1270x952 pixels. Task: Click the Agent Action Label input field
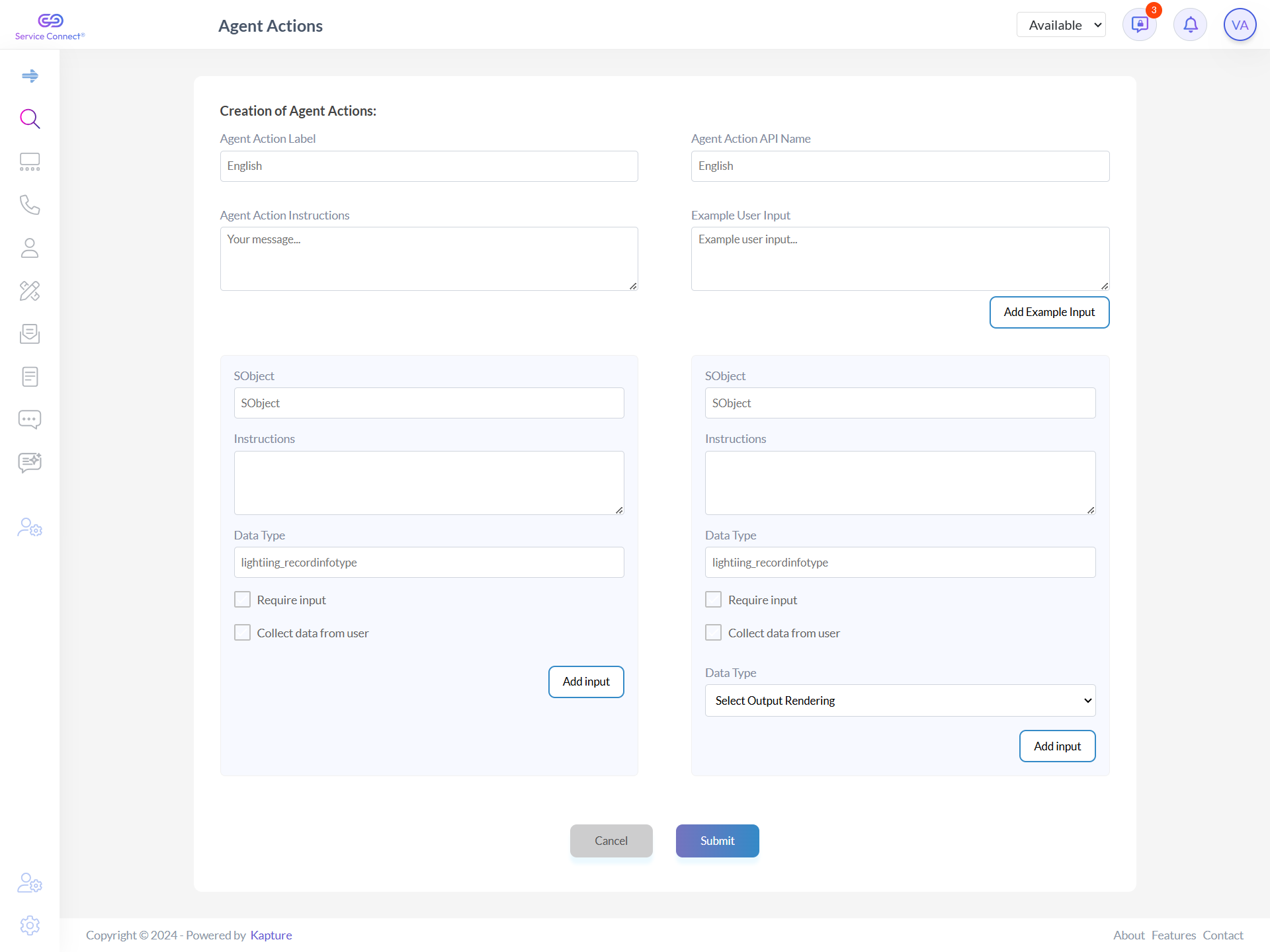(x=429, y=166)
